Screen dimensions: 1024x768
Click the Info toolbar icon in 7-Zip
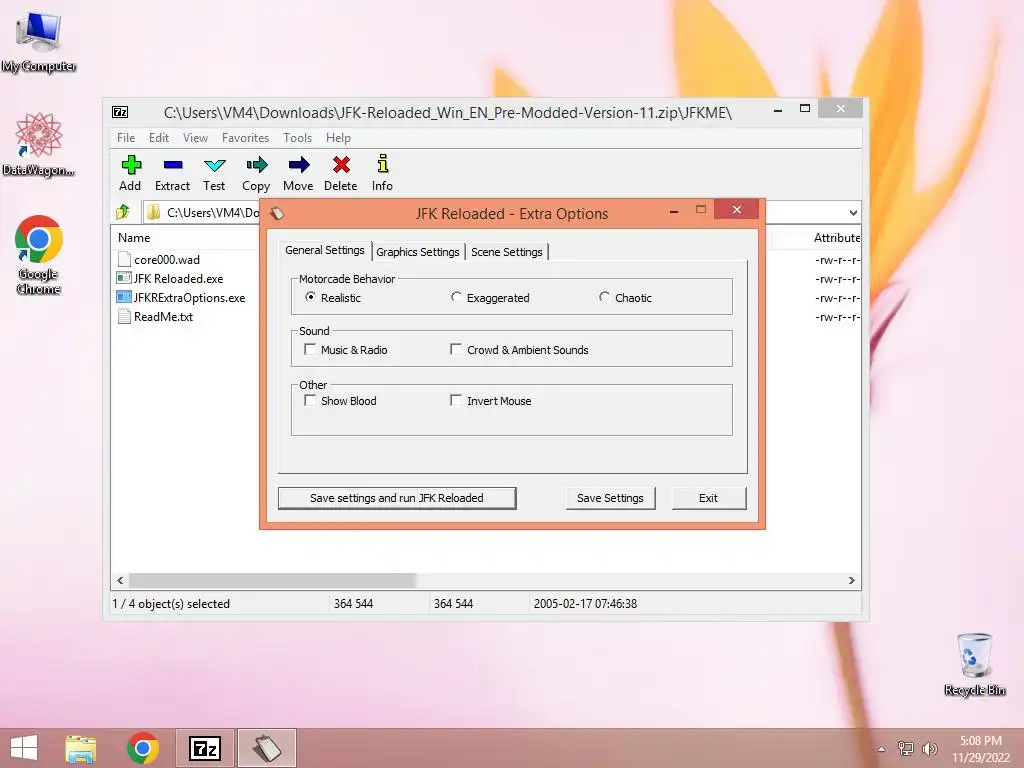383,163
